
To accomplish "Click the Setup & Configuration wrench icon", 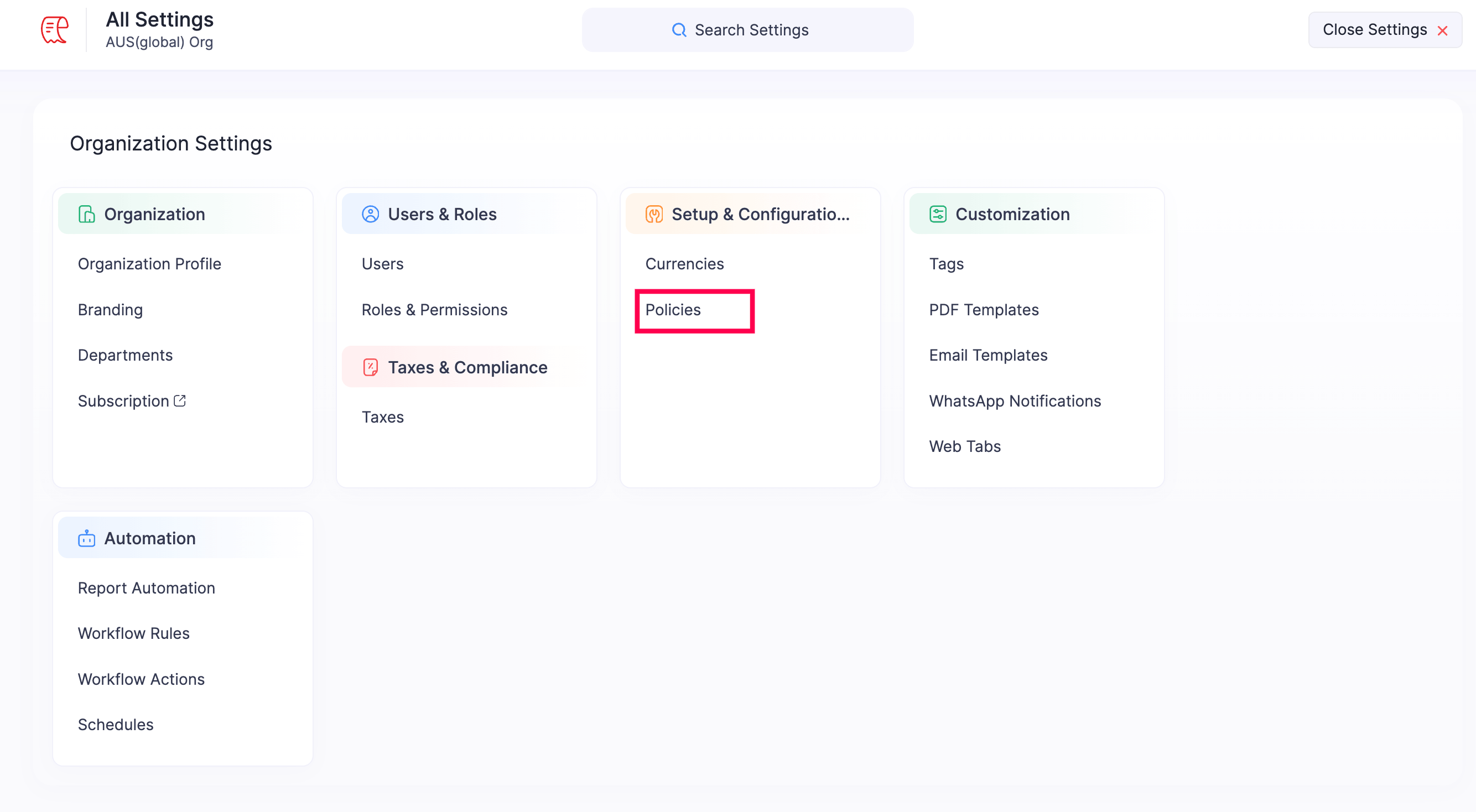I will tap(654, 214).
